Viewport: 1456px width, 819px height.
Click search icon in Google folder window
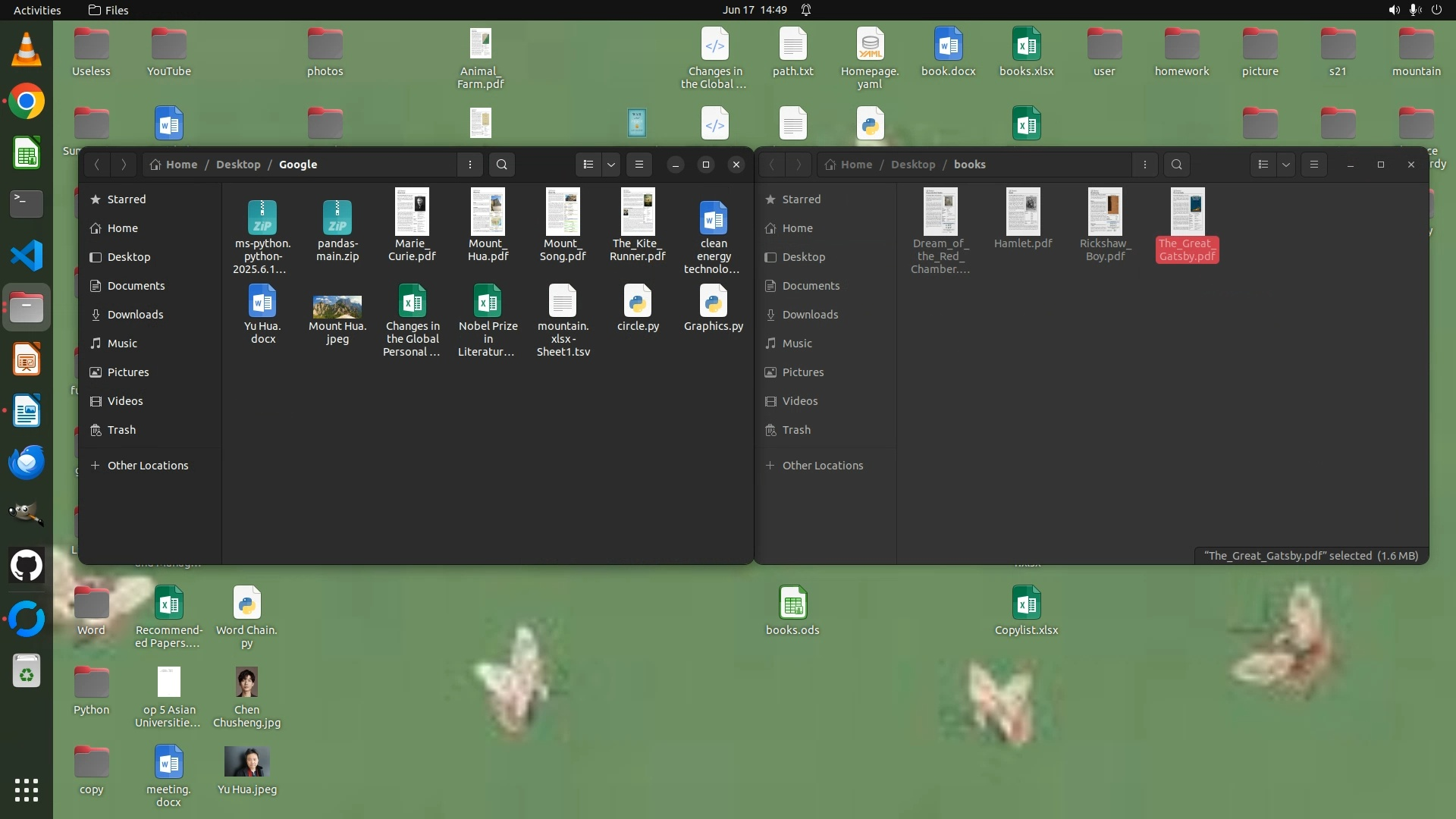point(501,165)
